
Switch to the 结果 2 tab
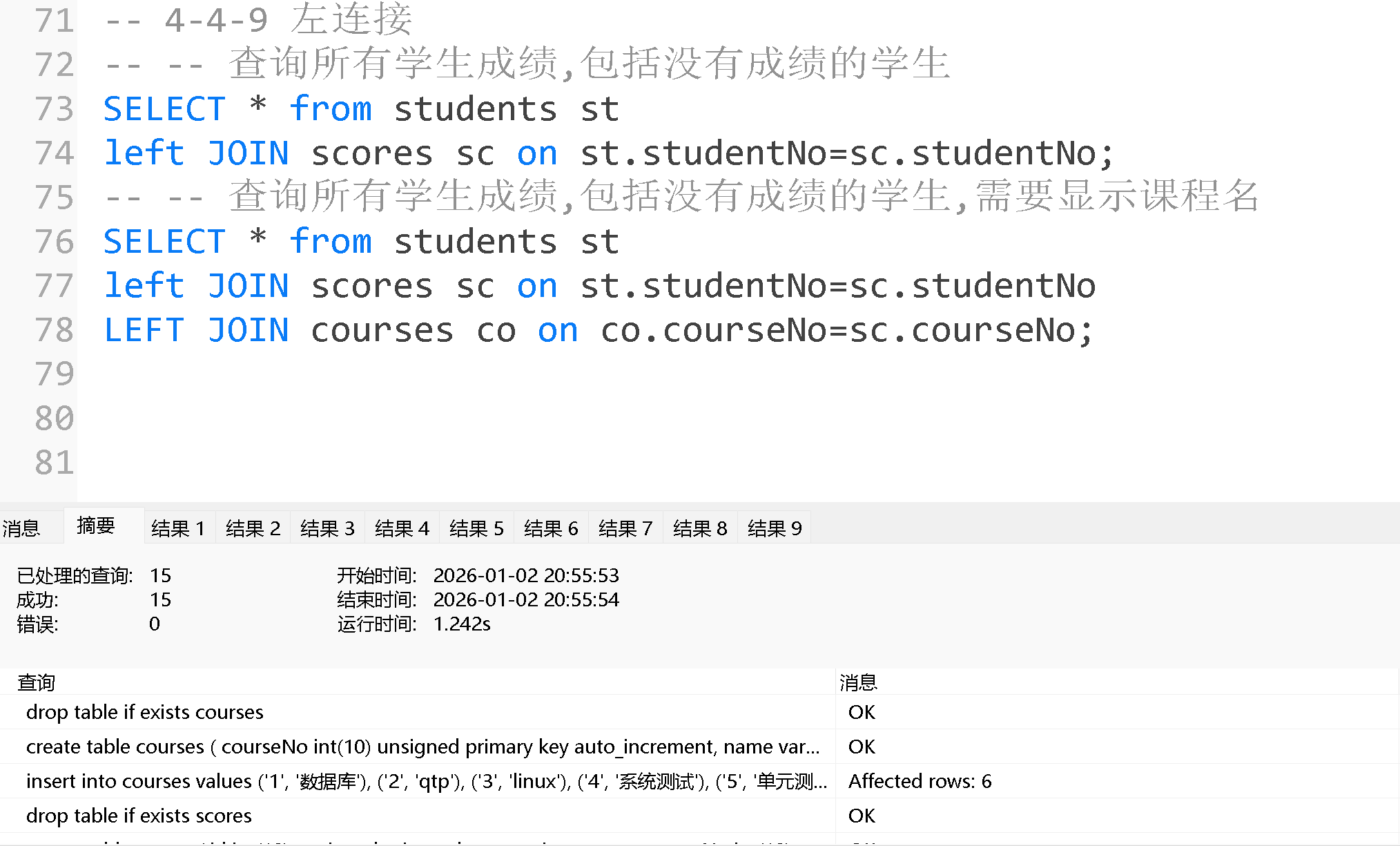252,528
